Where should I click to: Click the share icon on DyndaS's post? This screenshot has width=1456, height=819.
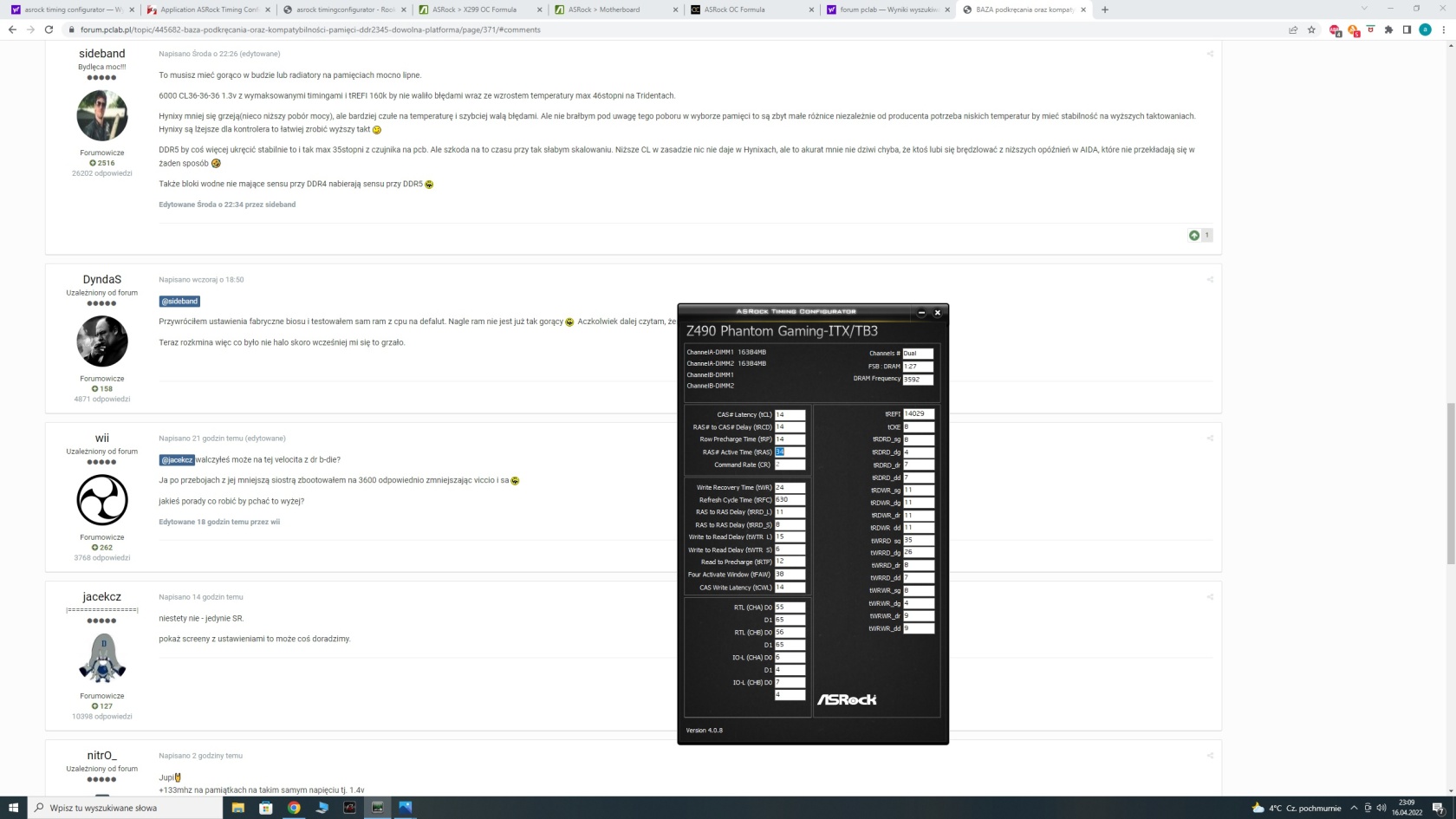pyautogui.click(x=1210, y=280)
